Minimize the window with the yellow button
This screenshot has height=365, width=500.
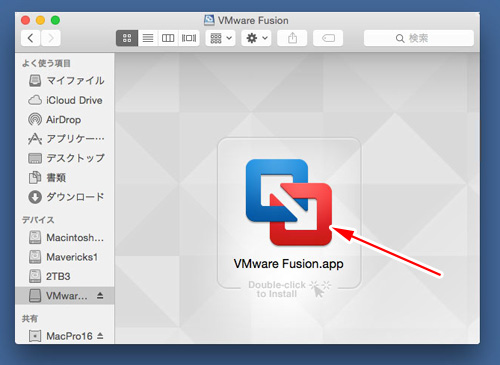(x=40, y=20)
